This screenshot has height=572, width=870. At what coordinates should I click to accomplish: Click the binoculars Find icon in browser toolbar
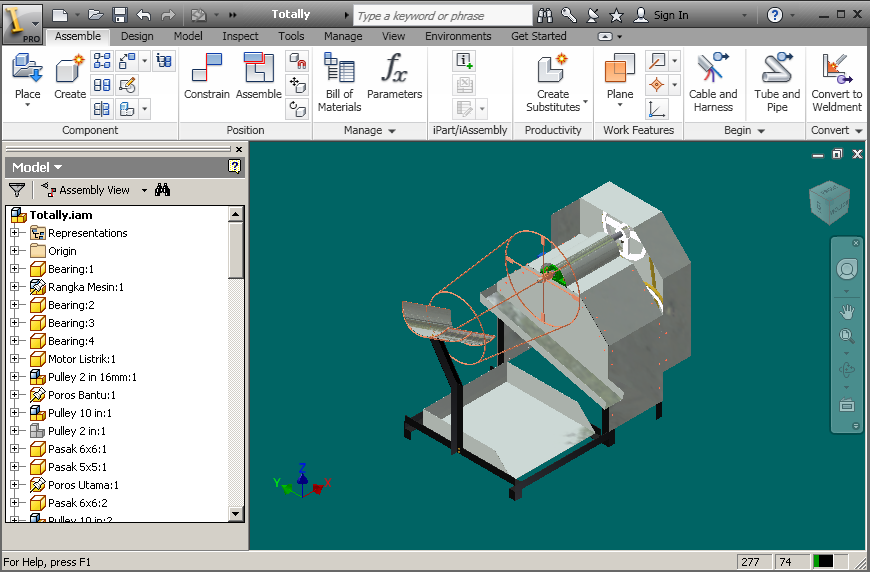(x=163, y=190)
